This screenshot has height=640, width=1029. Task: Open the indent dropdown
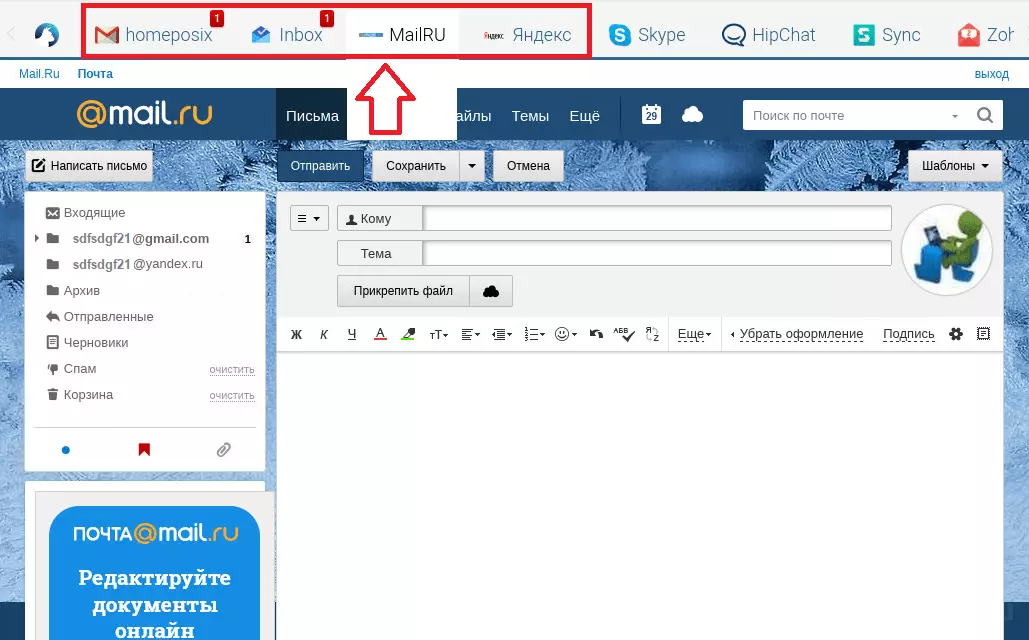pyautogui.click(x=502, y=335)
